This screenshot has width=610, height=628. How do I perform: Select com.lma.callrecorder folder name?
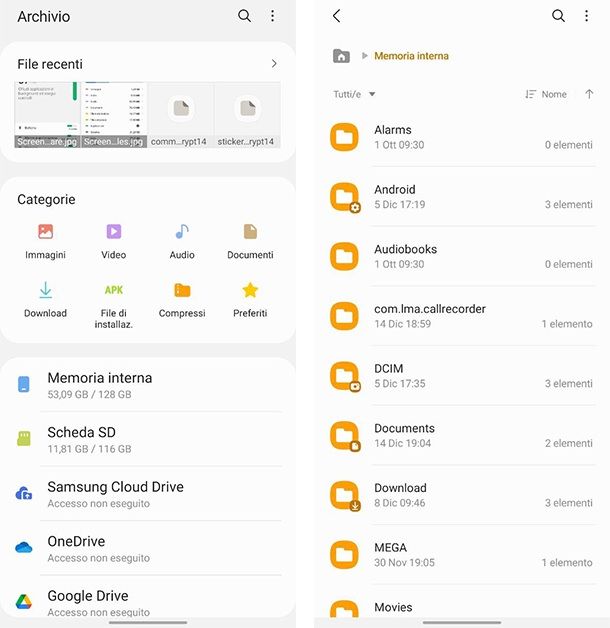(x=430, y=309)
